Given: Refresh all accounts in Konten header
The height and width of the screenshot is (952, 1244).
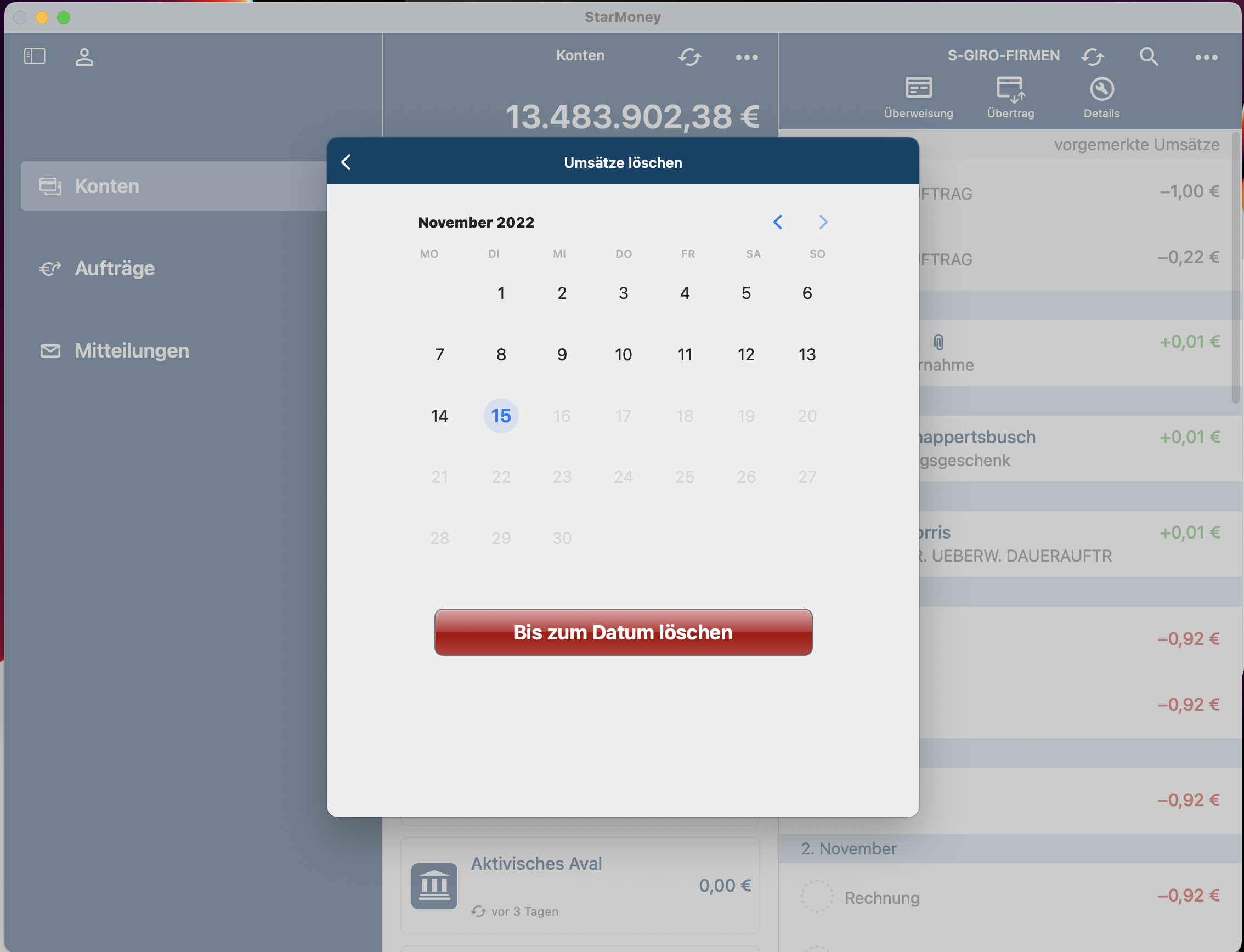Looking at the screenshot, I should [x=689, y=56].
